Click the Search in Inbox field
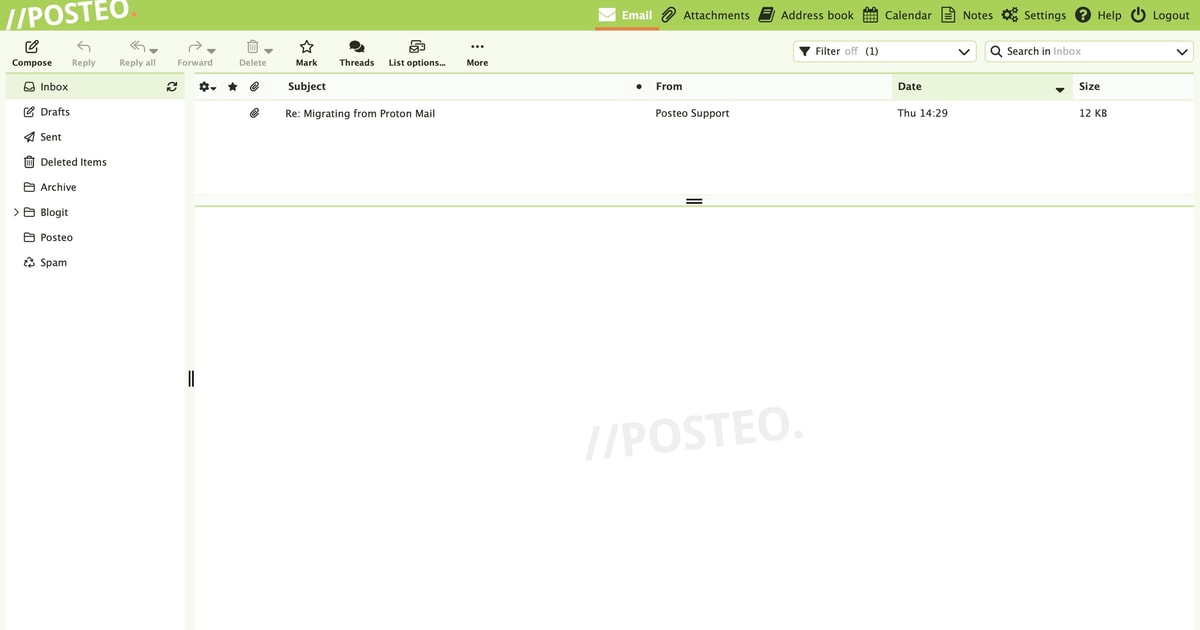This screenshot has height=630, width=1200. (x=1088, y=51)
